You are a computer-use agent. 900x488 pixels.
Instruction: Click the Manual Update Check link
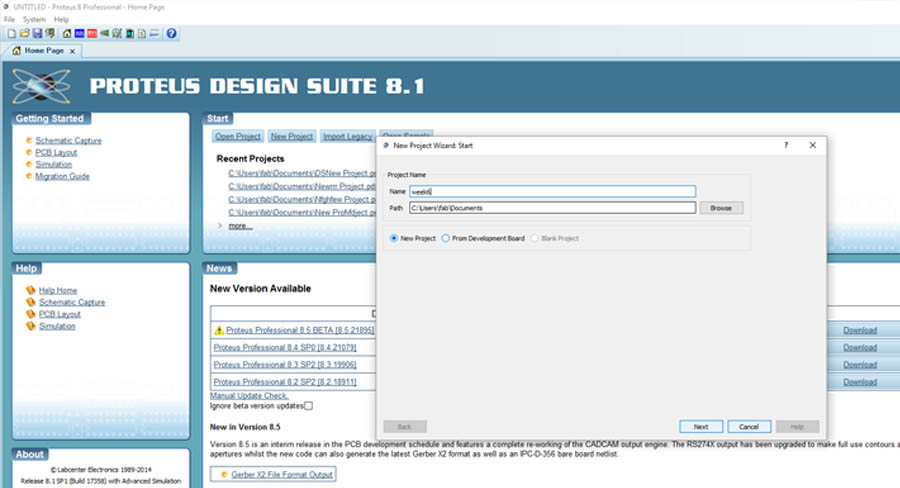249,396
